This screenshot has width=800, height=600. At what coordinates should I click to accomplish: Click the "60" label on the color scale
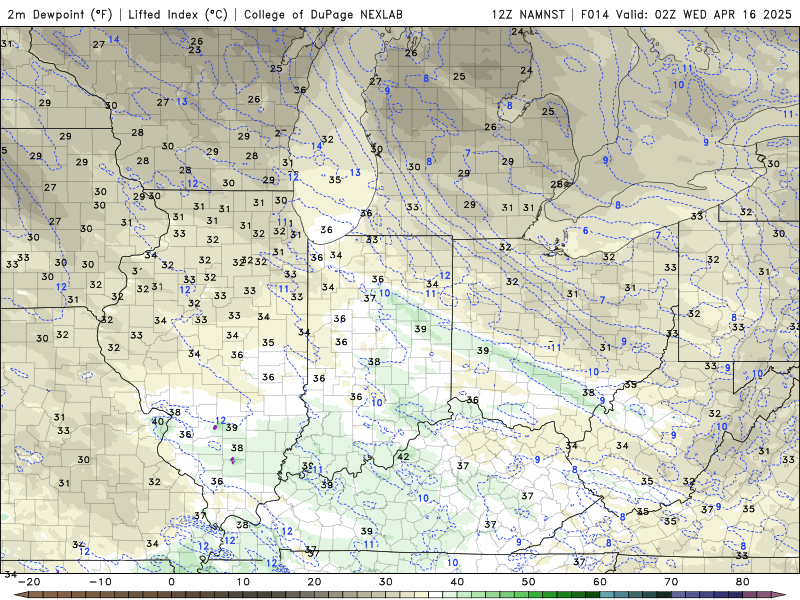click(x=600, y=582)
